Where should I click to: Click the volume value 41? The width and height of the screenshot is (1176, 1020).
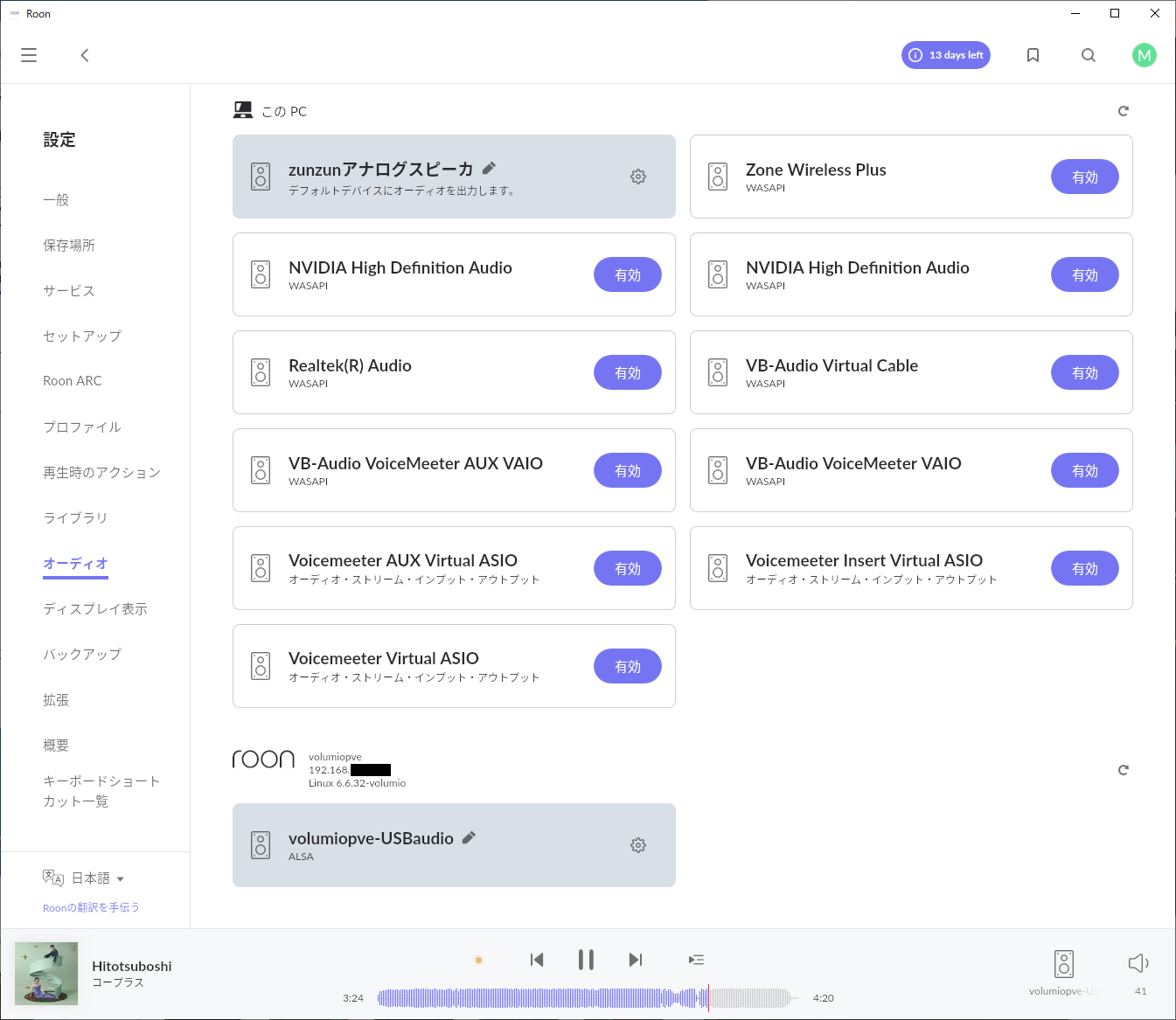click(x=1140, y=991)
